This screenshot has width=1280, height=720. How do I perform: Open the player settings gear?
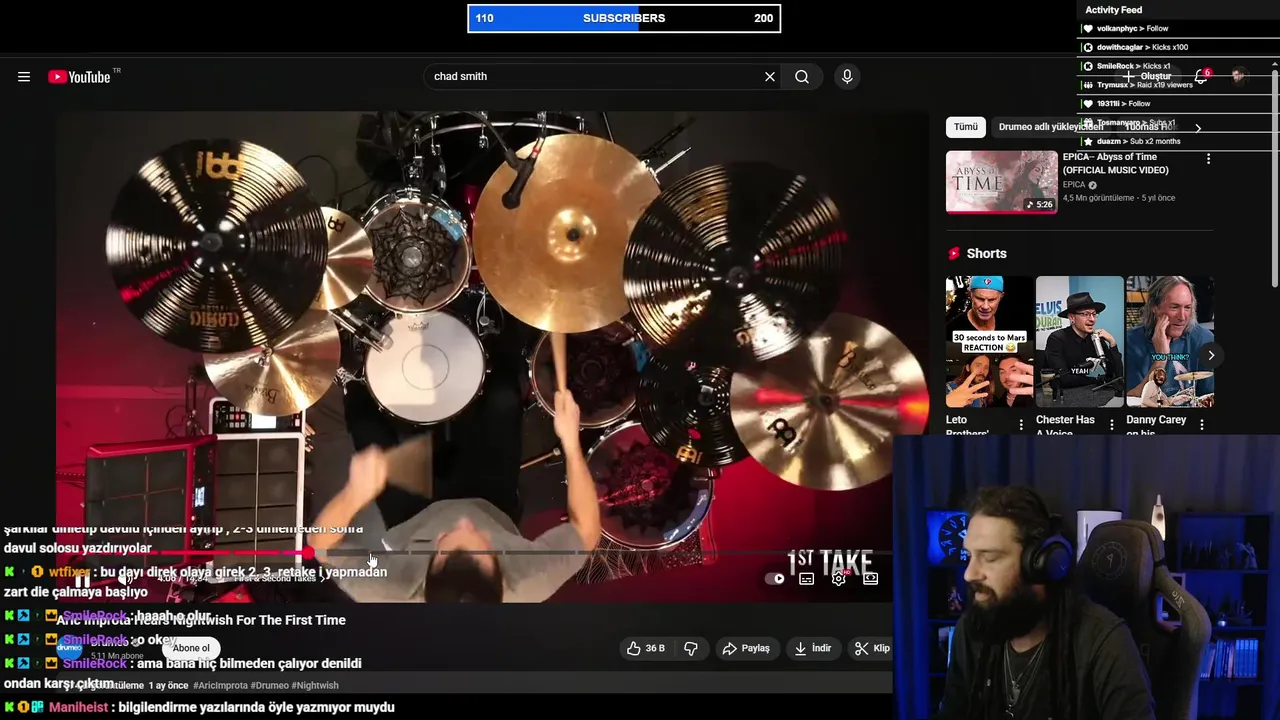[x=839, y=578]
